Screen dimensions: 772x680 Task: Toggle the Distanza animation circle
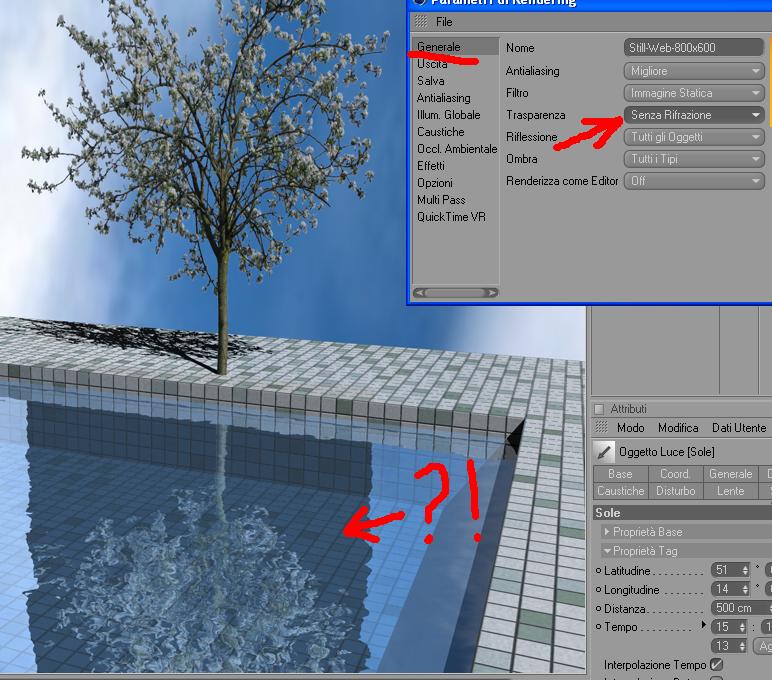(598, 609)
